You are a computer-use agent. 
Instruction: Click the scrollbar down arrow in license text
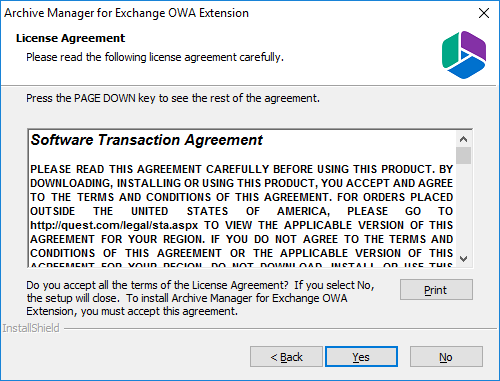(463, 259)
